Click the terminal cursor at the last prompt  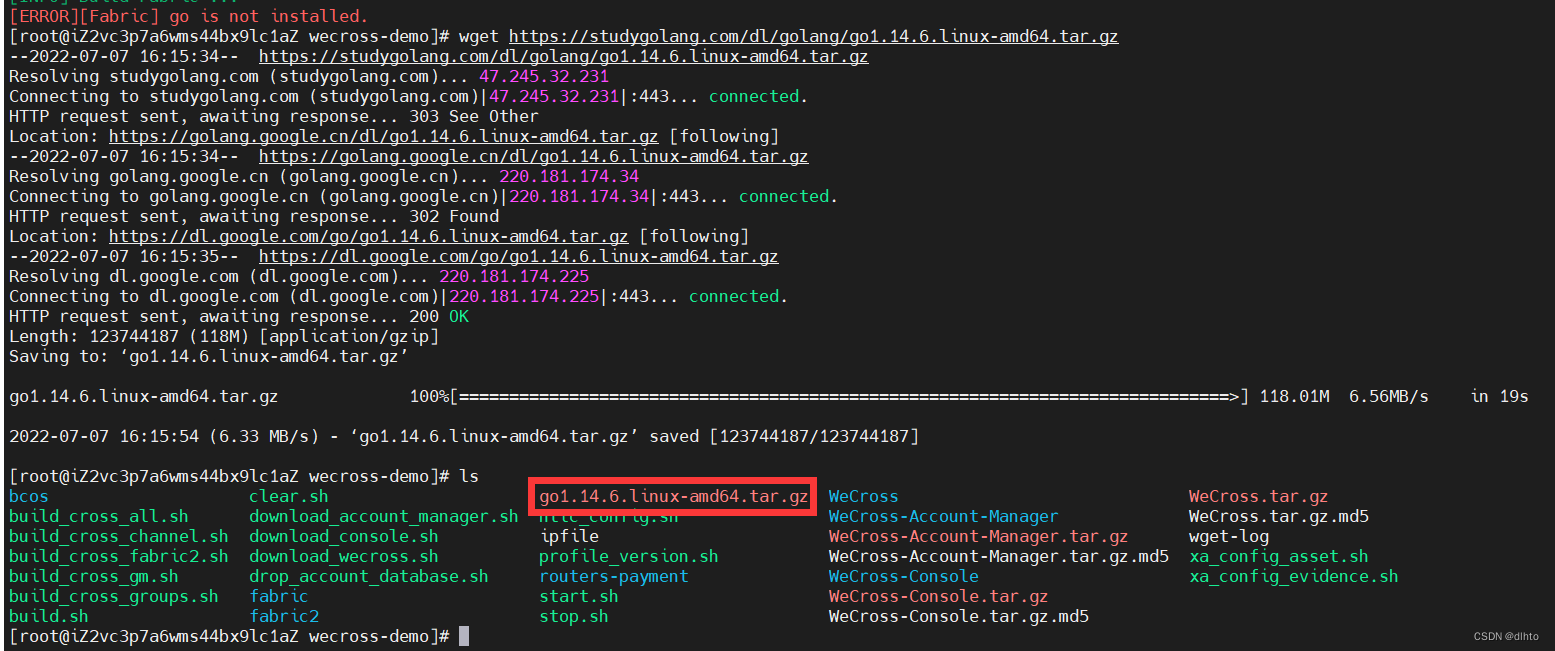463,637
